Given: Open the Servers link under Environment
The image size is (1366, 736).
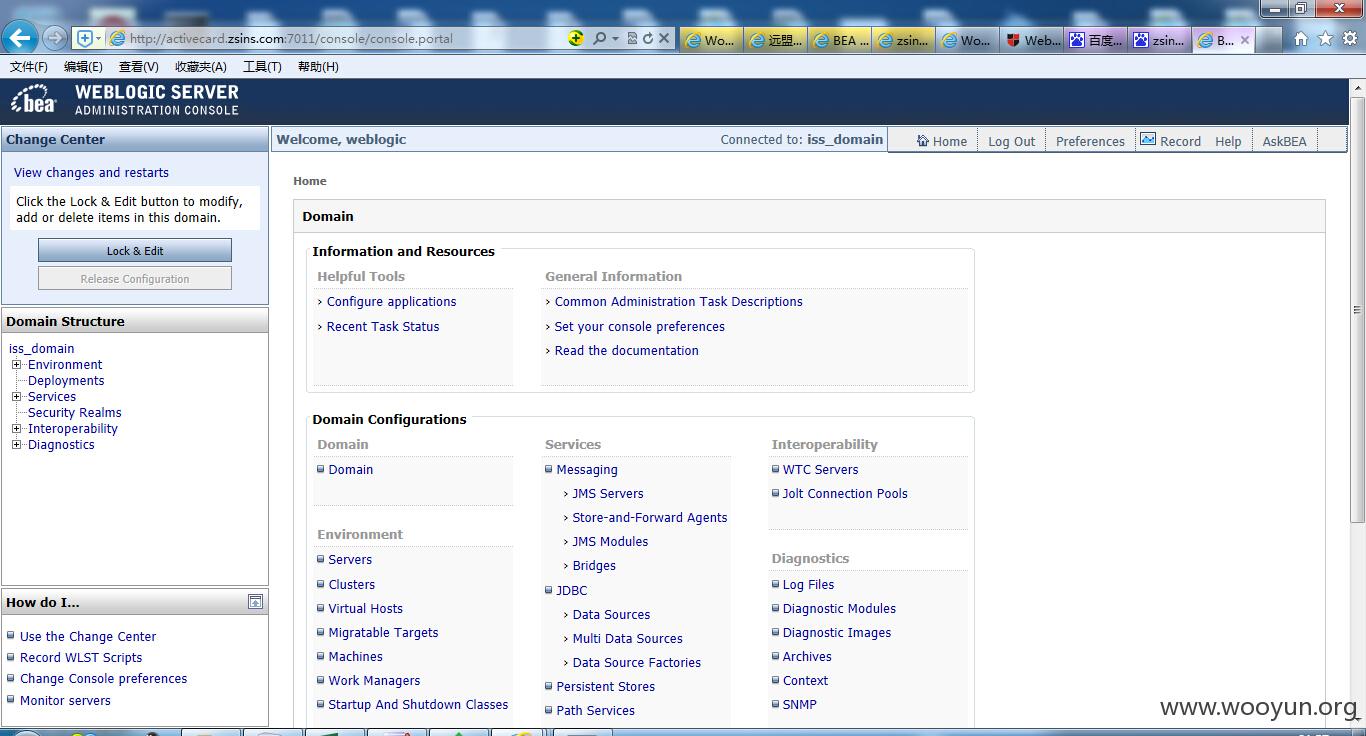Looking at the screenshot, I should (x=350, y=559).
